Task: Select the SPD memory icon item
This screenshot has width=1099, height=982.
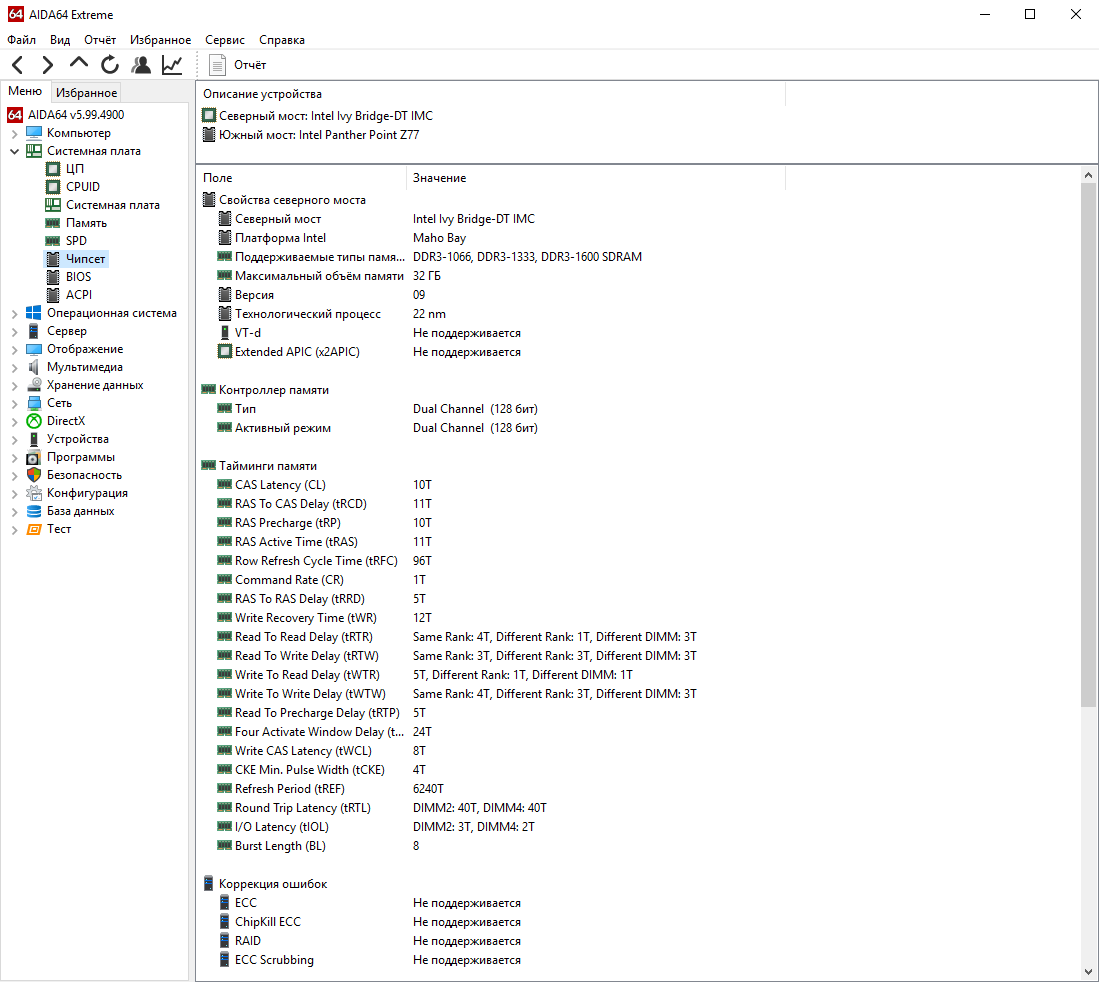Action: point(53,240)
